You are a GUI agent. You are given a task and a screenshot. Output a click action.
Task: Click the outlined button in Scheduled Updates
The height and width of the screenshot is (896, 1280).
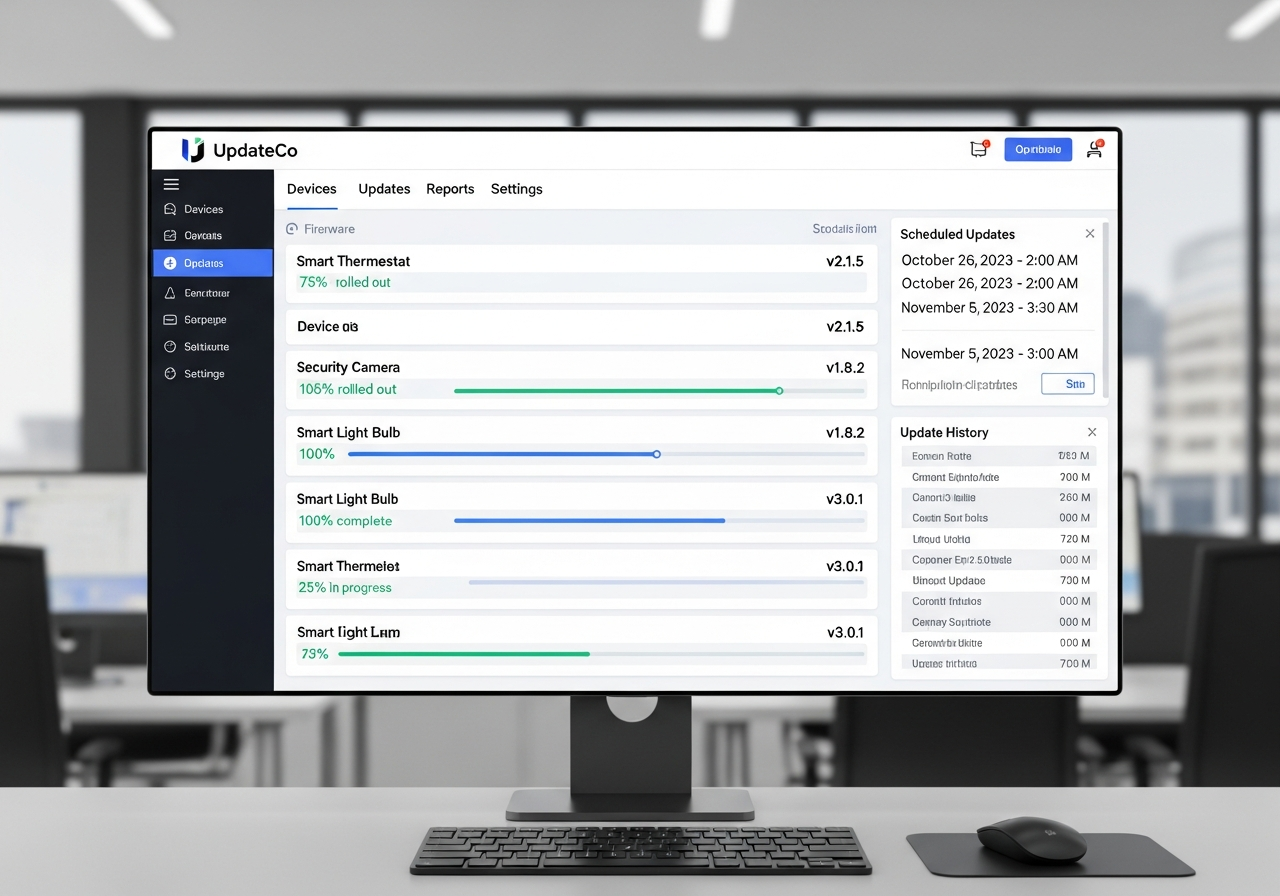[x=1068, y=384]
